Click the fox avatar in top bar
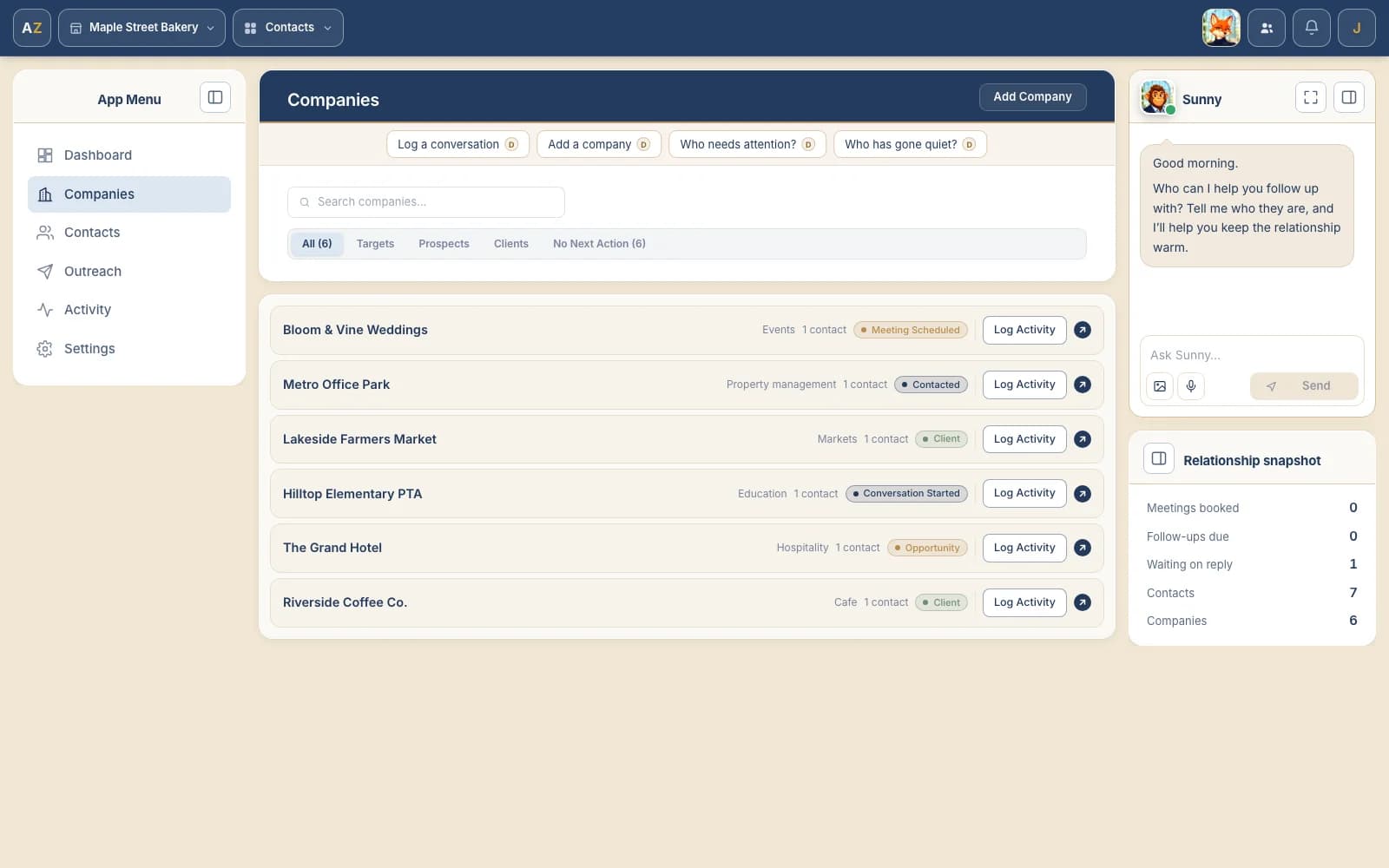 point(1221,28)
